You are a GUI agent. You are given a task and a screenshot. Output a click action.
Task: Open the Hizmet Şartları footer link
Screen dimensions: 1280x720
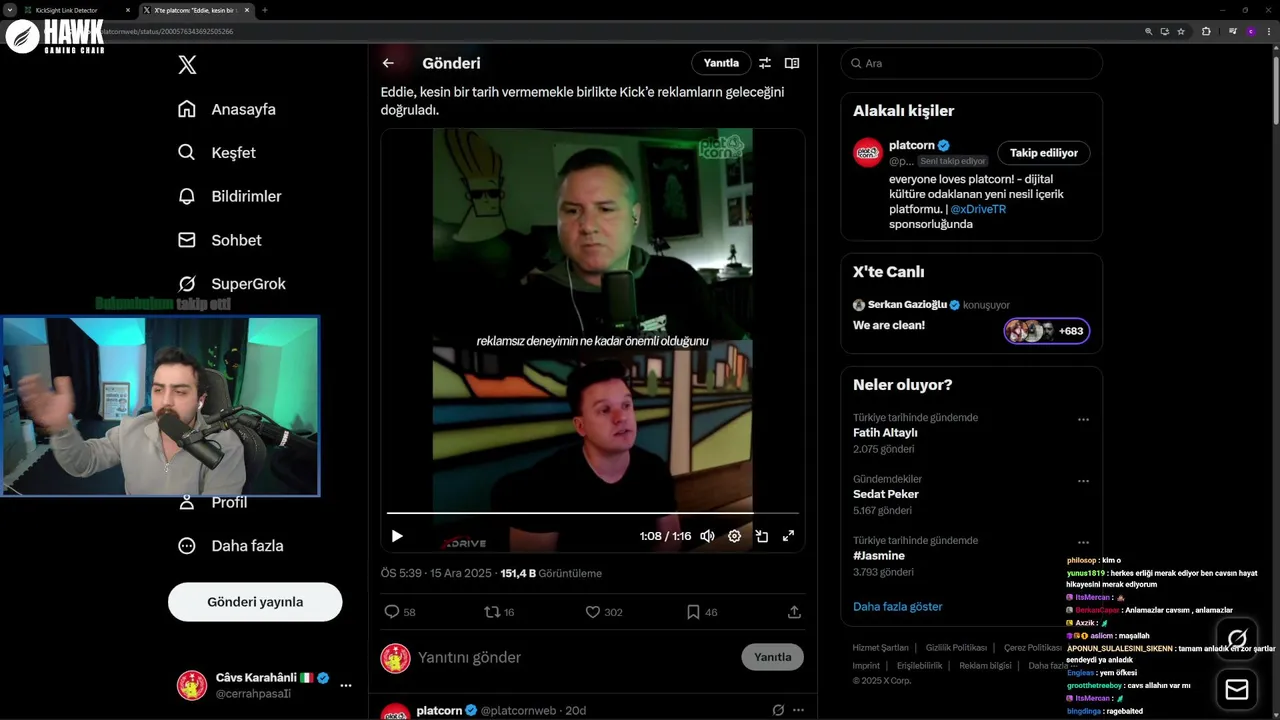click(880, 648)
